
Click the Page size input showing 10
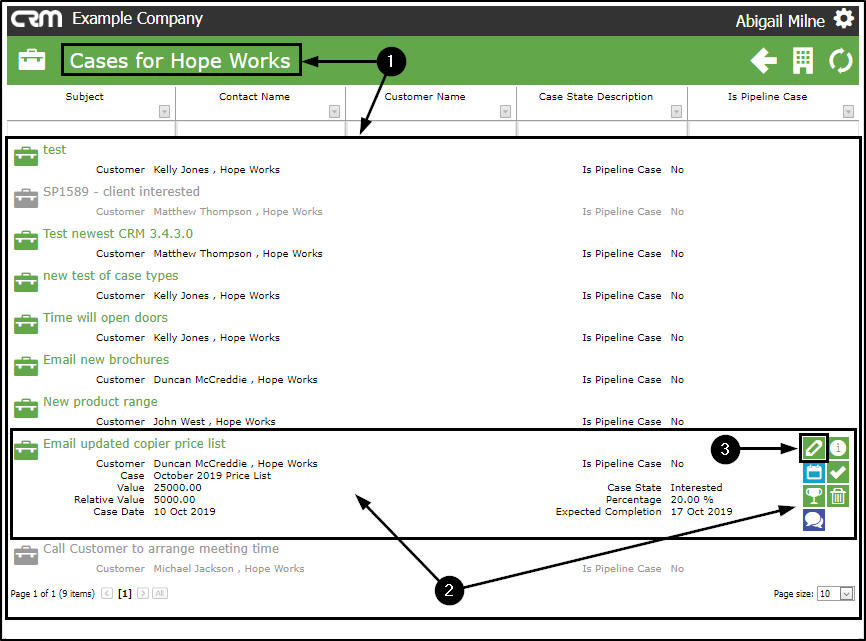[828, 594]
